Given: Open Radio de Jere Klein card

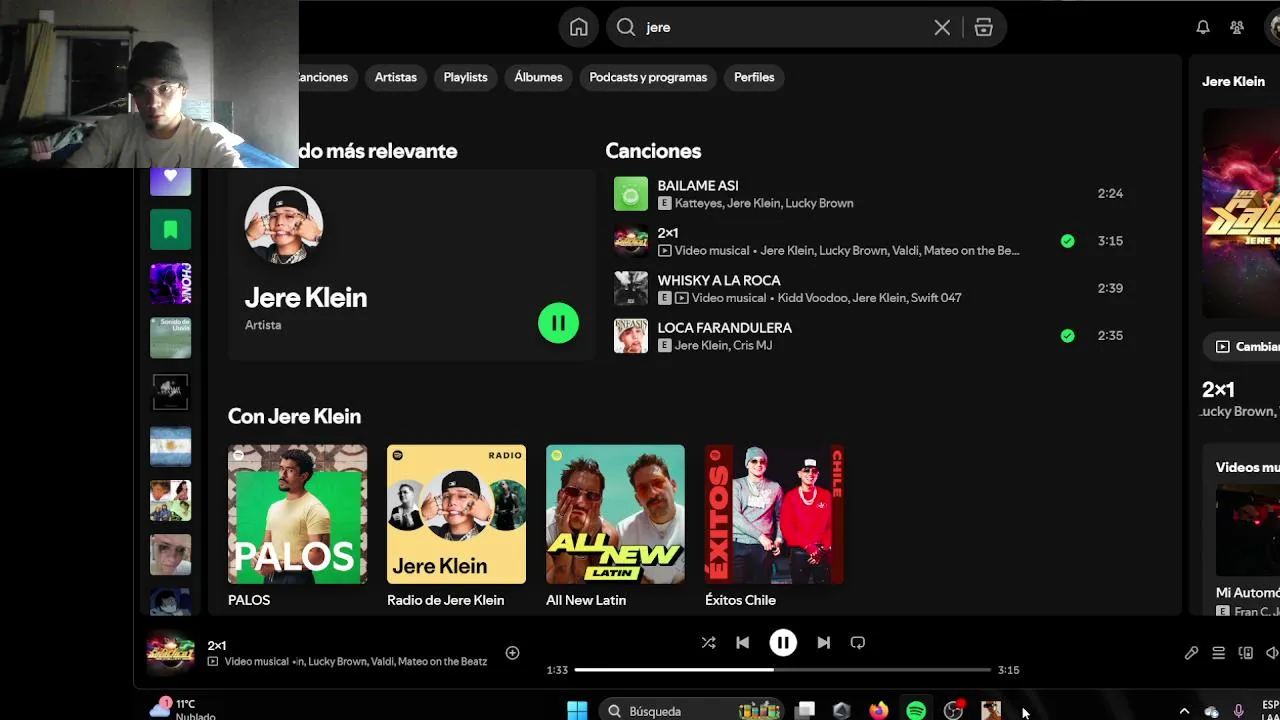Looking at the screenshot, I should click(x=456, y=527).
